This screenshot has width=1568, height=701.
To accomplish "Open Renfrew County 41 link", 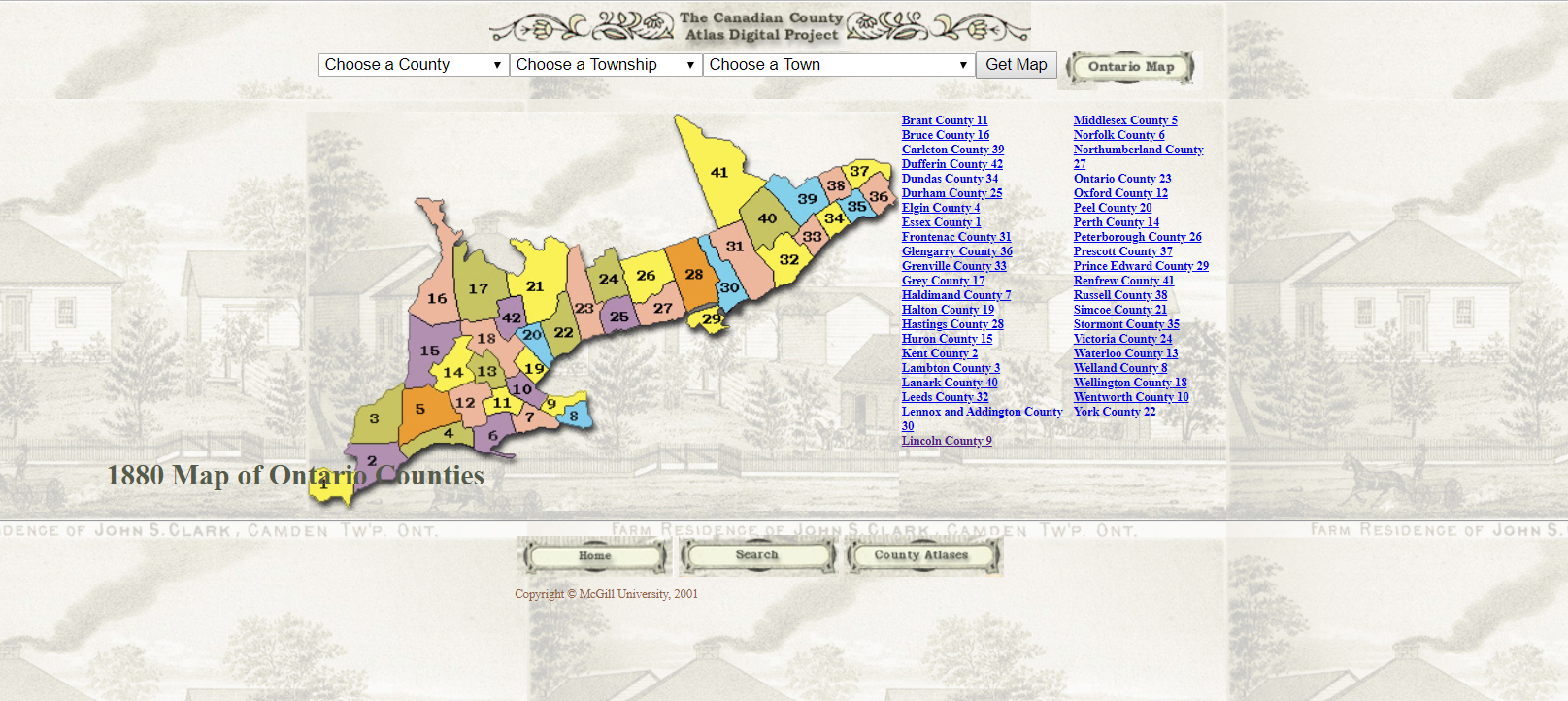I will coord(1123,281).
